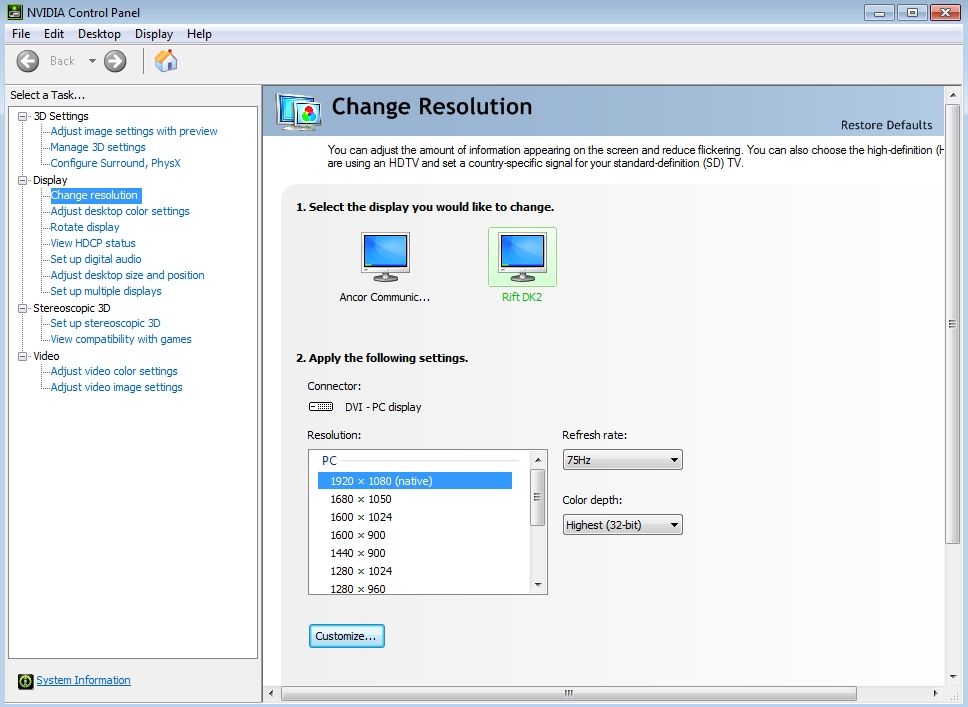The image size is (968, 707).
Task: Click the Forward arrow icon
Action: point(115,61)
